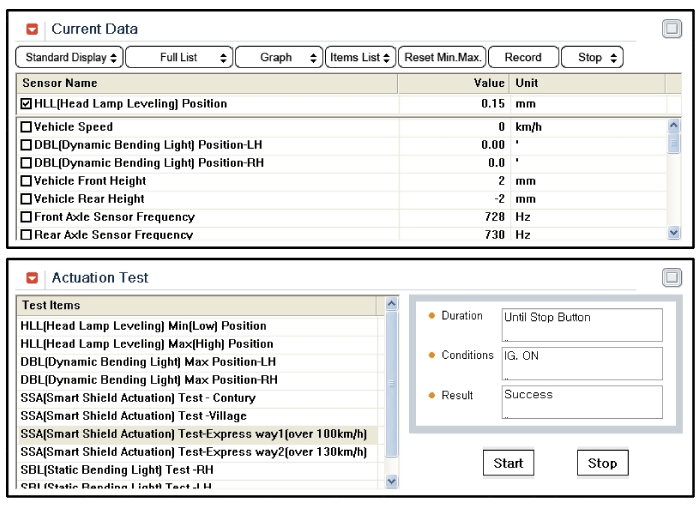The image size is (700, 505).
Task: Check the Front Axle Sensor Frequency box
Action: pos(27,218)
